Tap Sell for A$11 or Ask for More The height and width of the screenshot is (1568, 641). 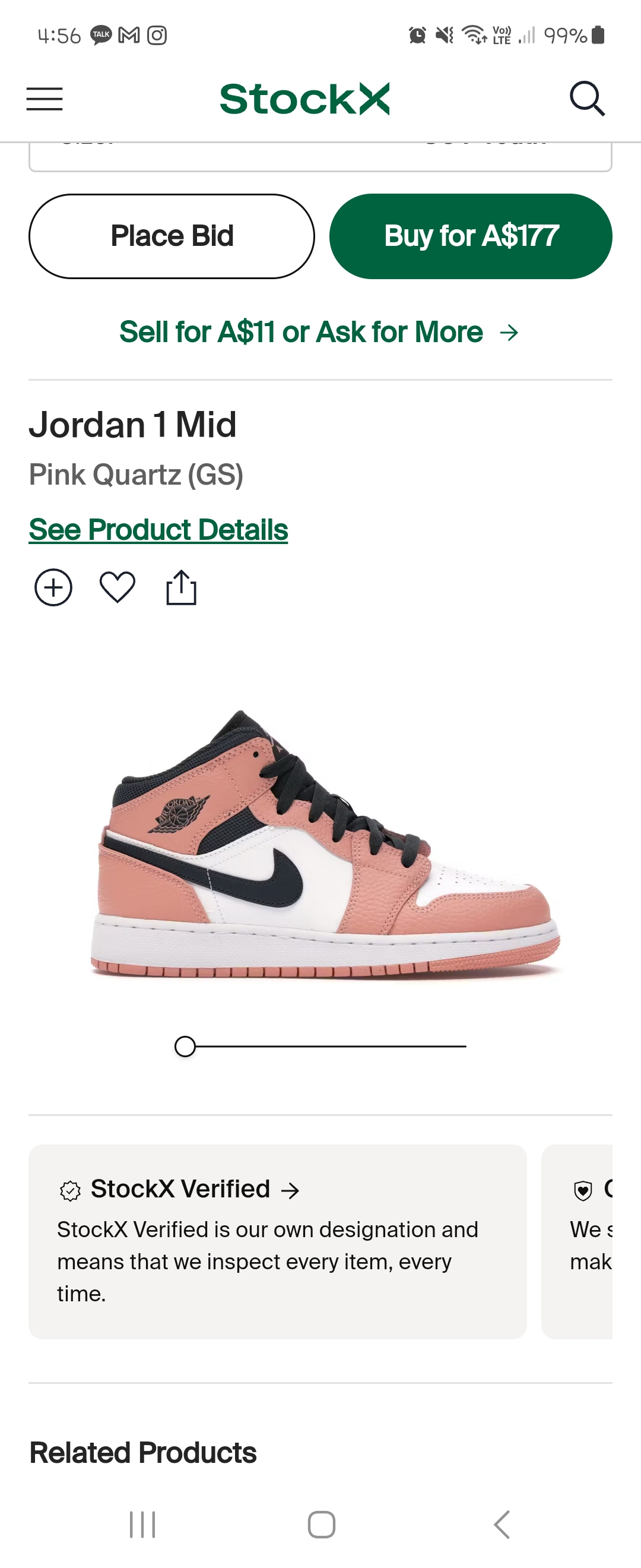click(x=301, y=333)
